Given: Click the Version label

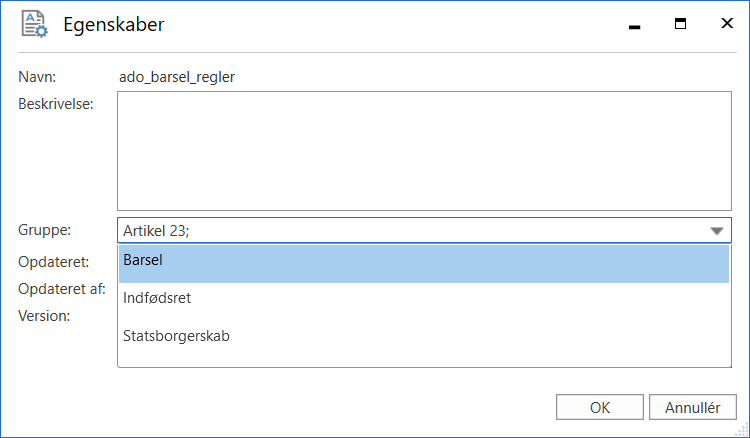Looking at the screenshot, I should 44,316.
